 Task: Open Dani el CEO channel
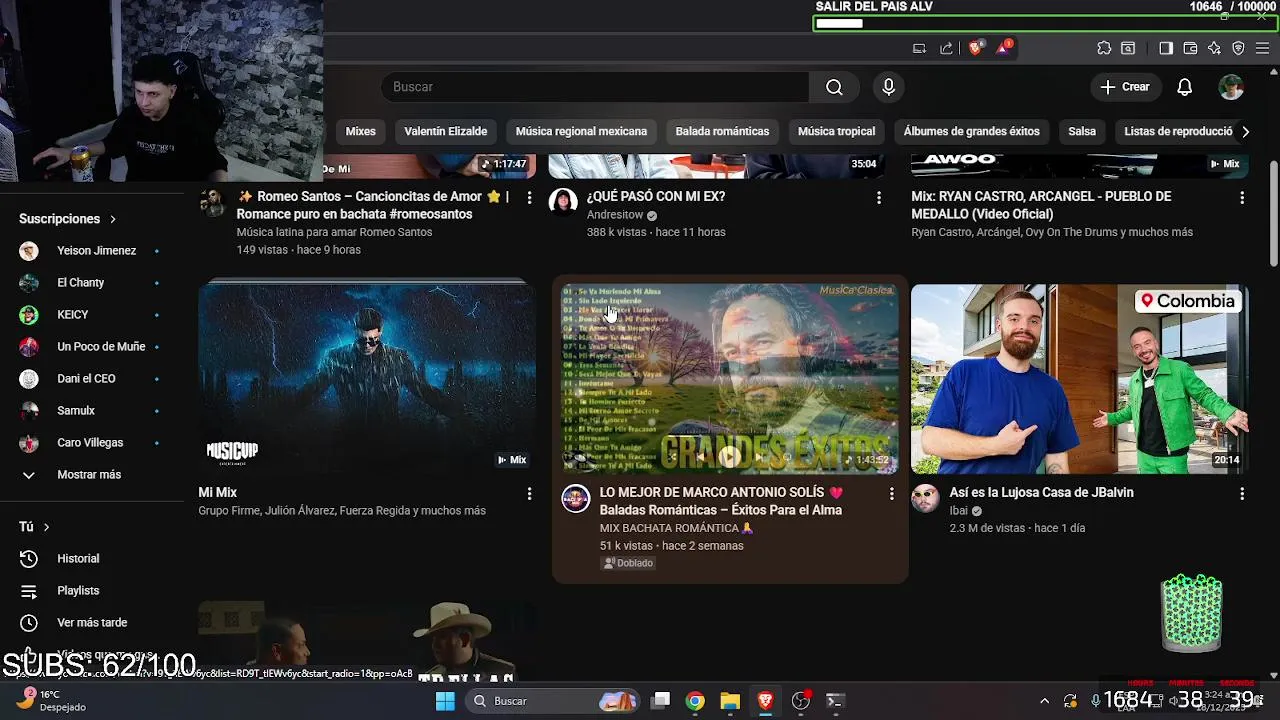(91, 379)
